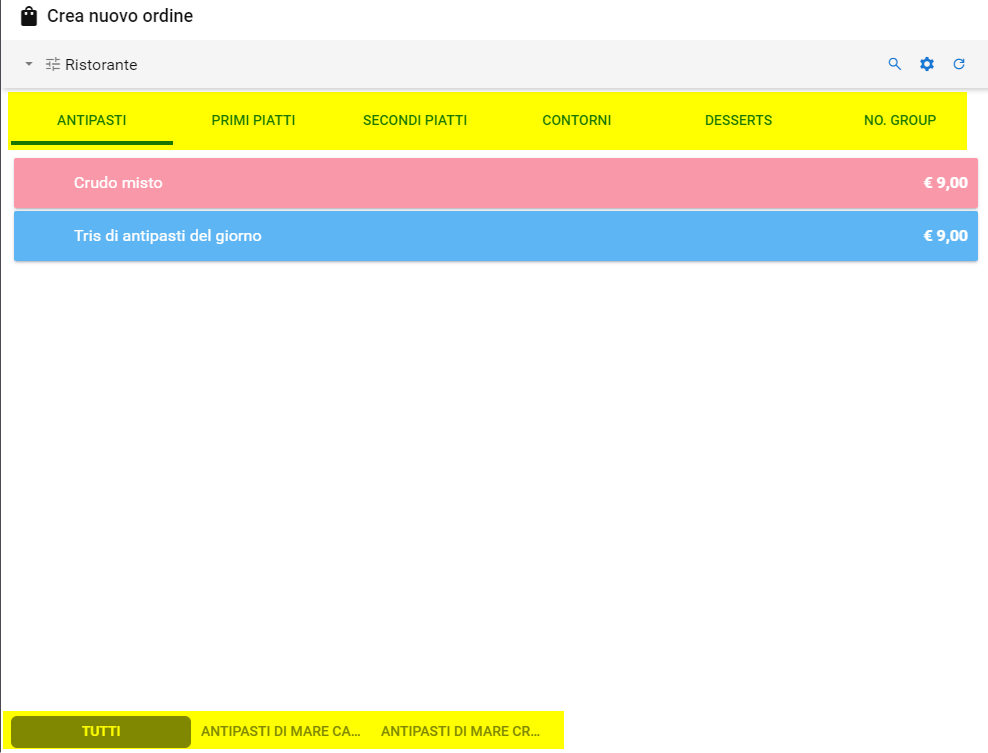Switch to the PRIMI PIATTI tab
The image size is (988, 753).
253,120
